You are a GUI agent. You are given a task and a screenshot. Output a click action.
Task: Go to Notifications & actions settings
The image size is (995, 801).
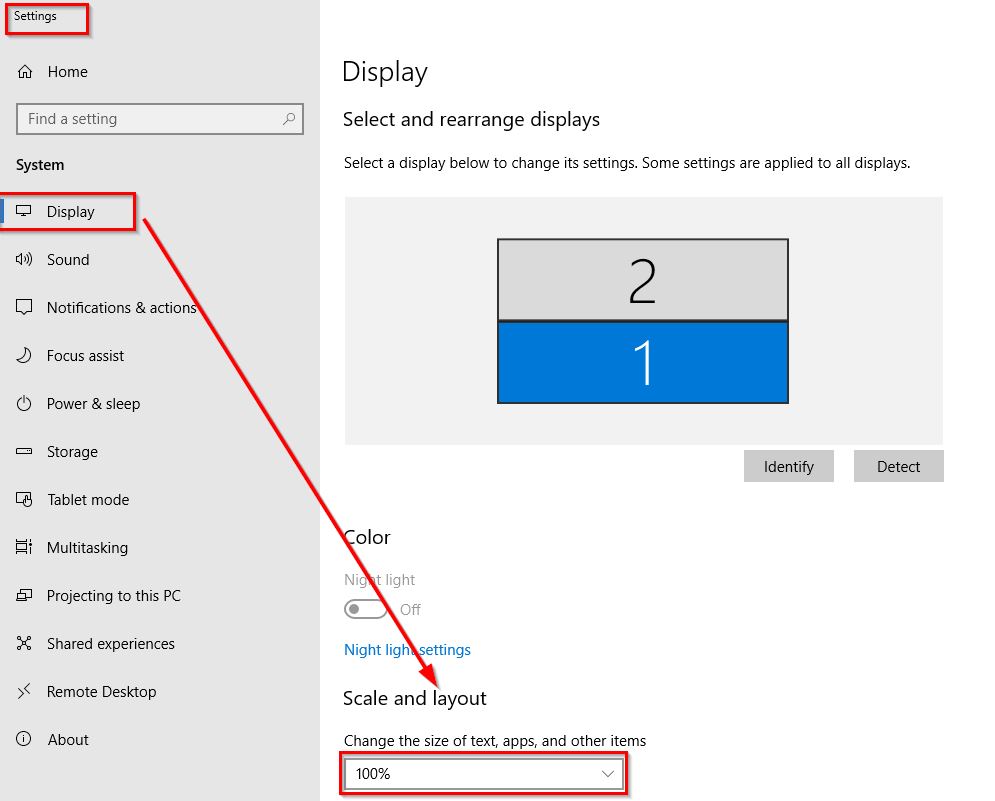(x=122, y=308)
